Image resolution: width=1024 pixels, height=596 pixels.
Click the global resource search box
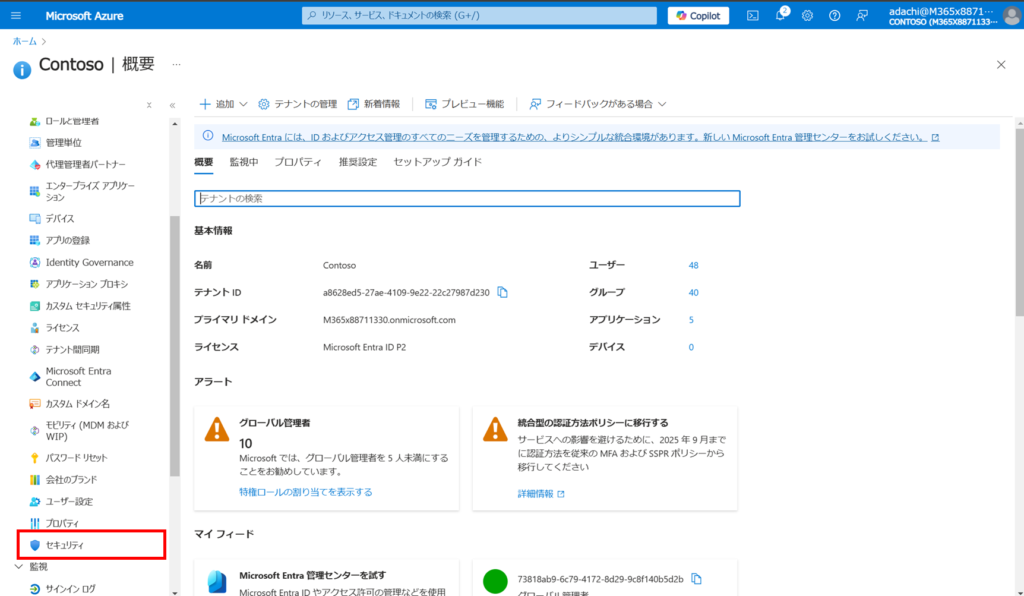click(479, 15)
